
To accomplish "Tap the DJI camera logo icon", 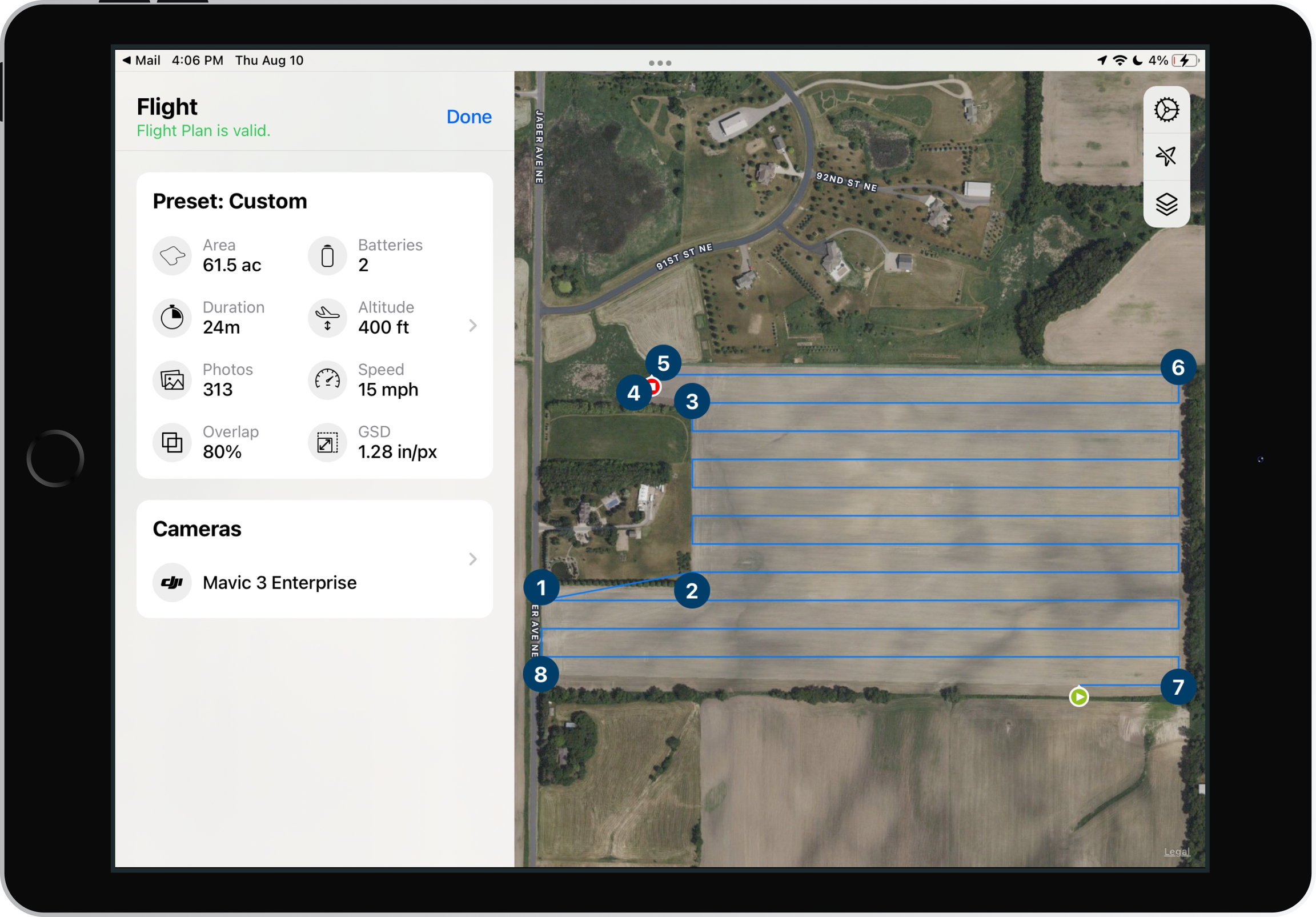I will (x=172, y=583).
